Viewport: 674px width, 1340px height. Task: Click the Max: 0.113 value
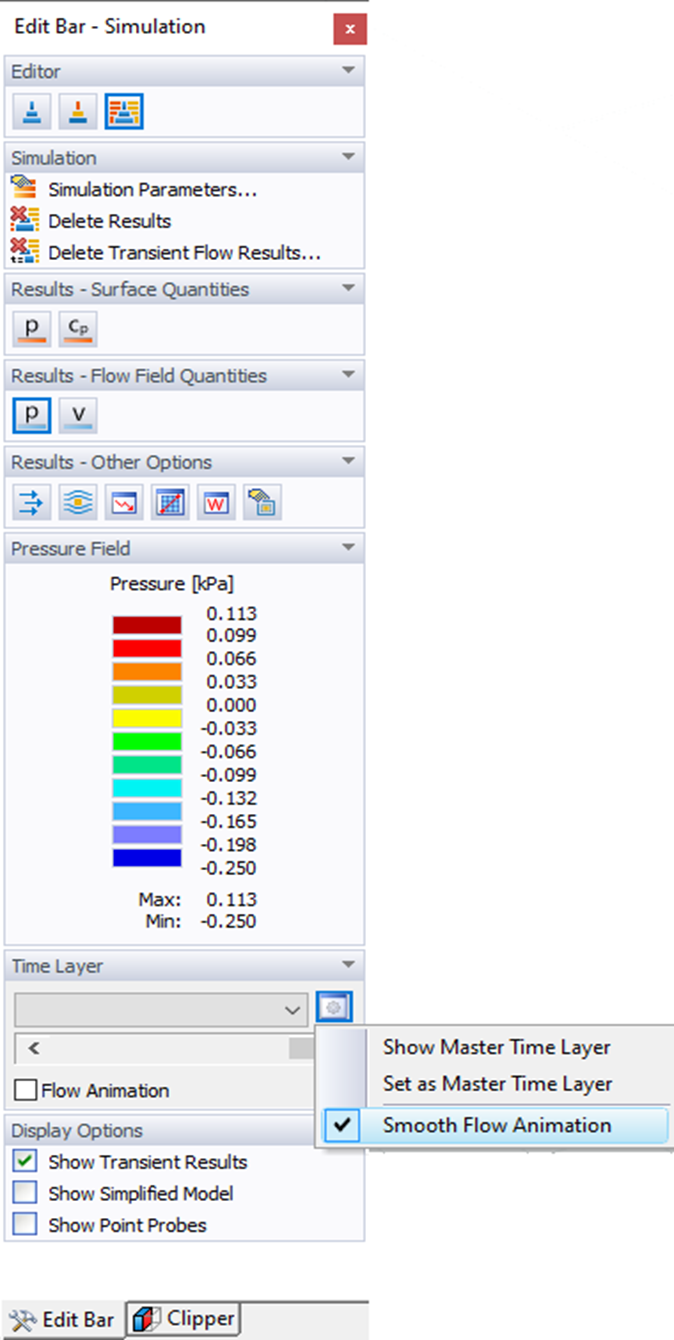coord(231,899)
